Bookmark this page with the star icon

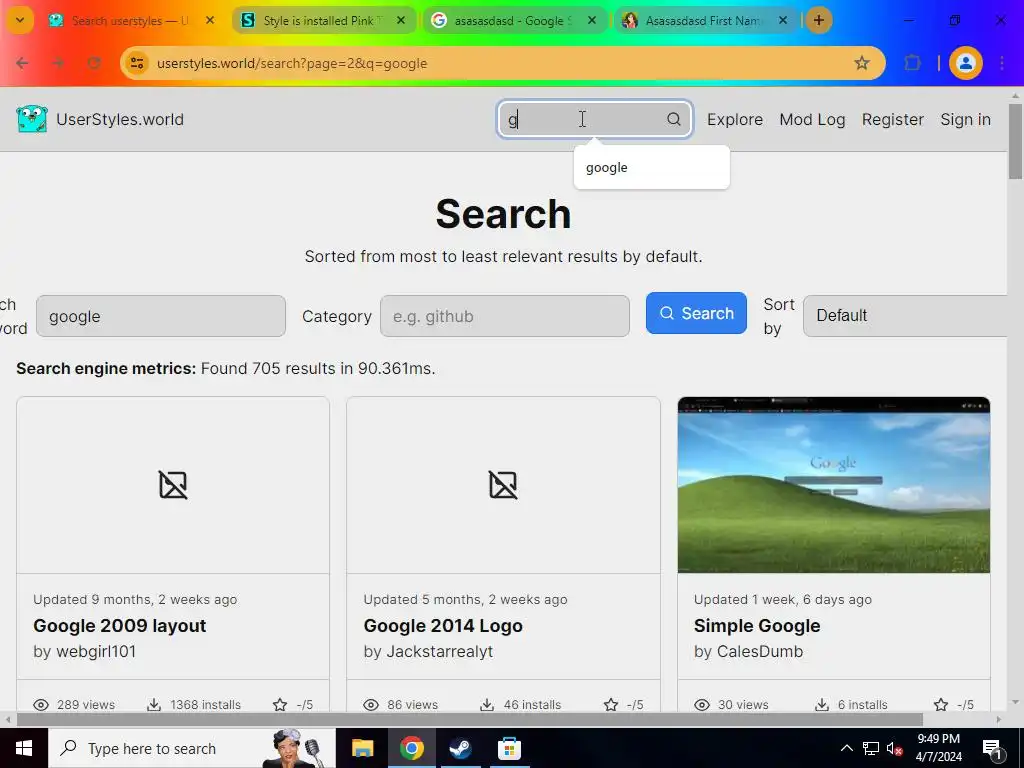(x=862, y=63)
